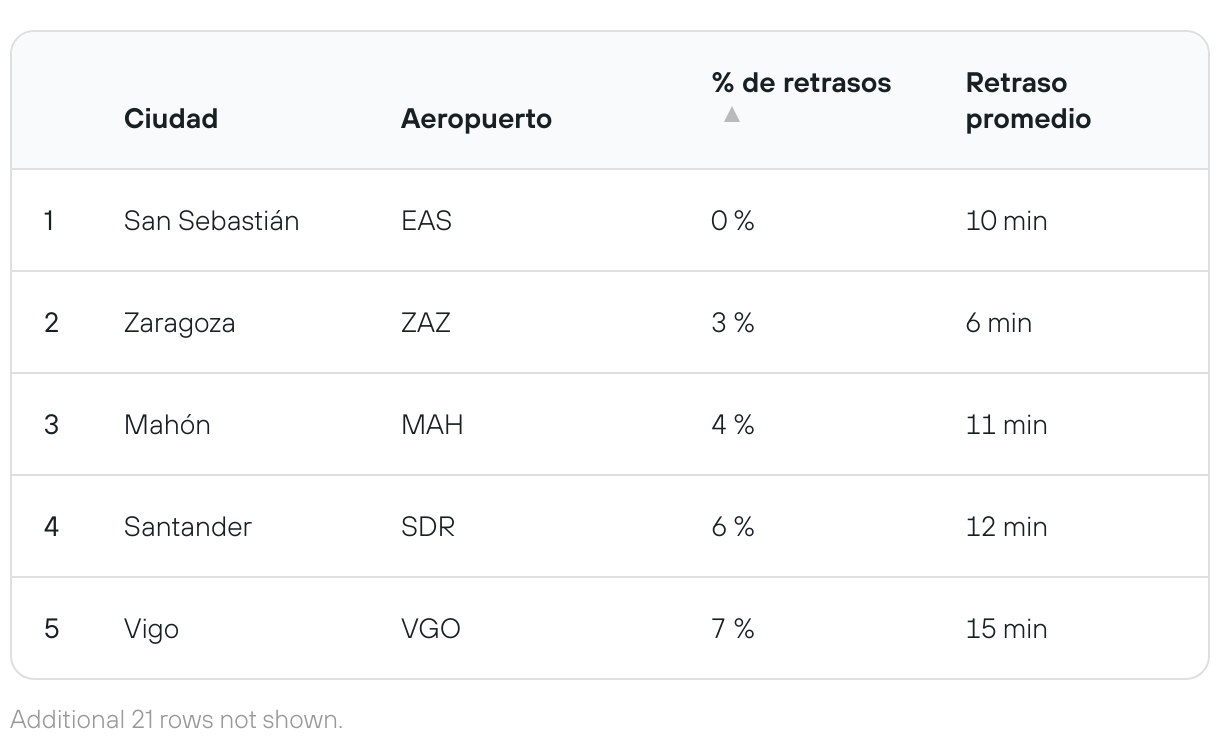Select the Santander city cell
1220x746 pixels.
(188, 527)
